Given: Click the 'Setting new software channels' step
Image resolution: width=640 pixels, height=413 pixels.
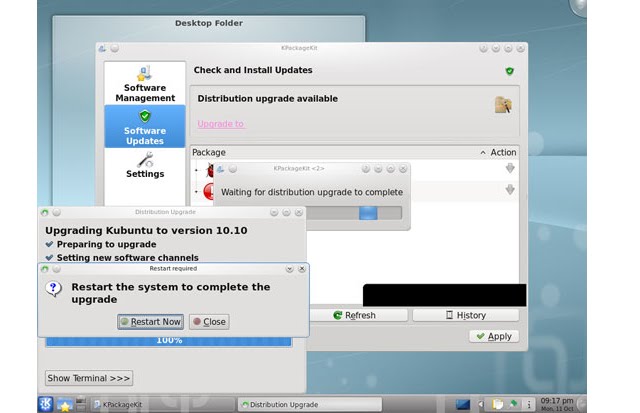Looking at the screenshot, I should coord(127,258).
